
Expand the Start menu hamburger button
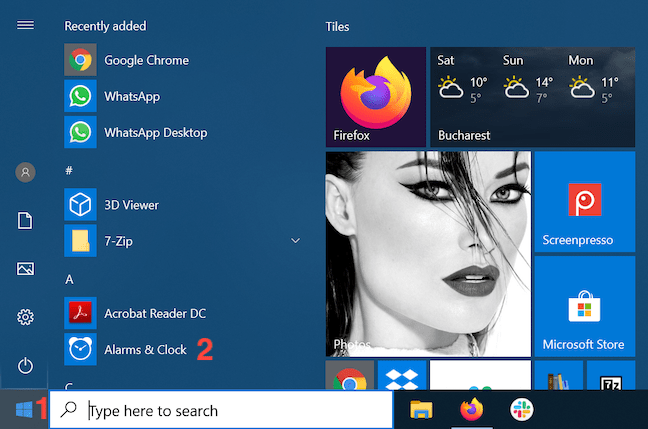pyautogui.click(x=25, y=25)
